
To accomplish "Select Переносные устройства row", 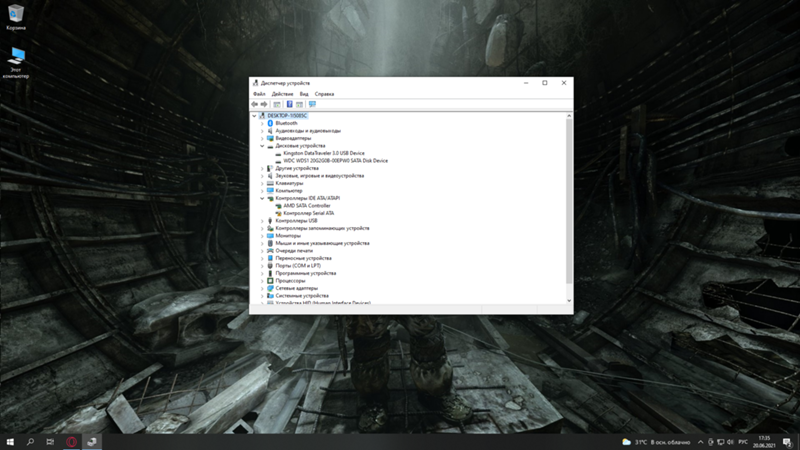I will coord(304,258).
